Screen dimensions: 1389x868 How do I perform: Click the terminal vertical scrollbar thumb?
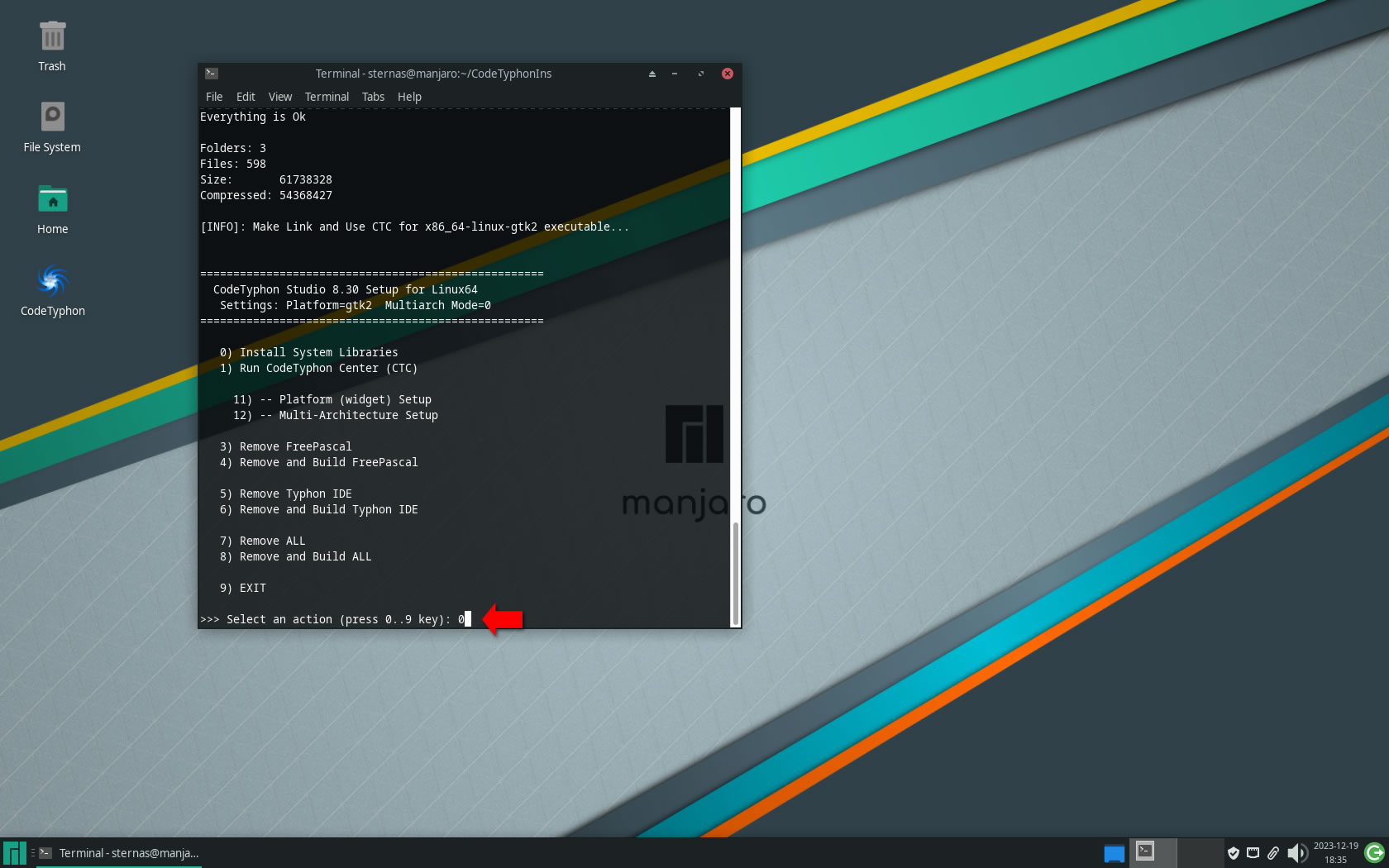(x=735, y=573)
